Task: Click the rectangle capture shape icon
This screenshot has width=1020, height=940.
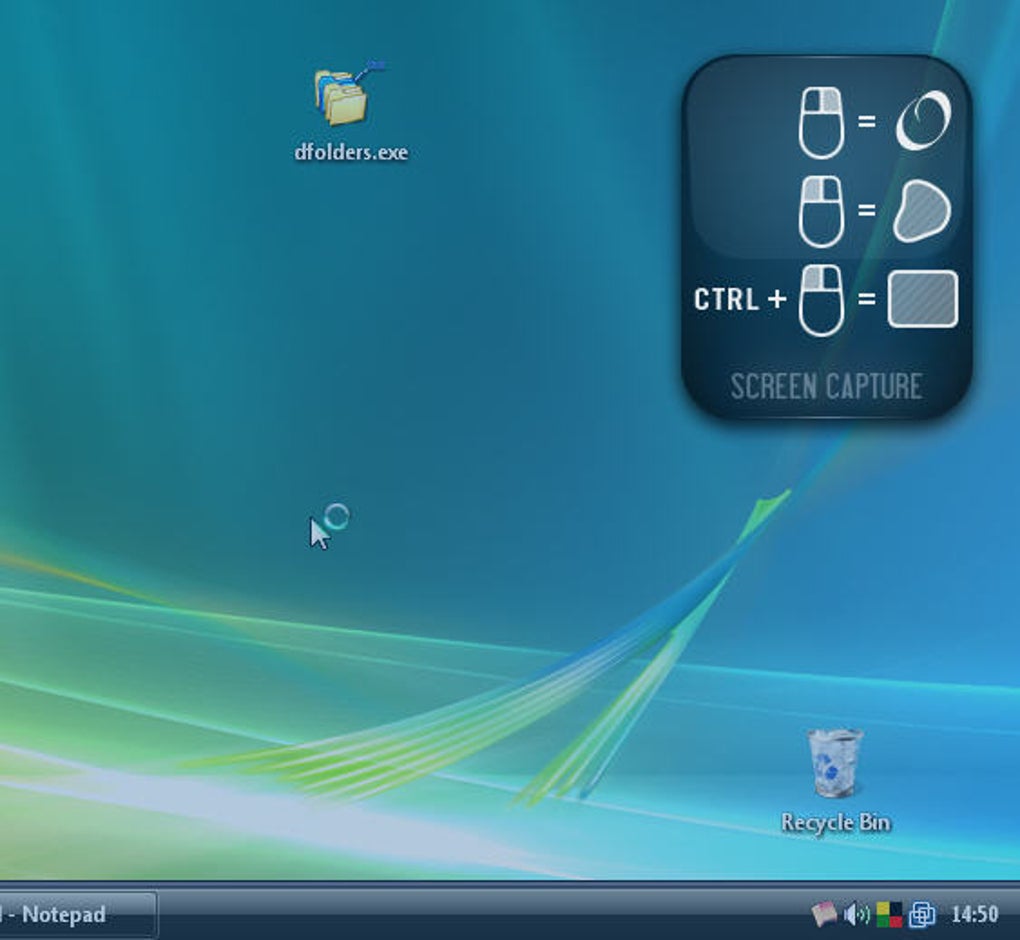Action: [x=922, y=299]
